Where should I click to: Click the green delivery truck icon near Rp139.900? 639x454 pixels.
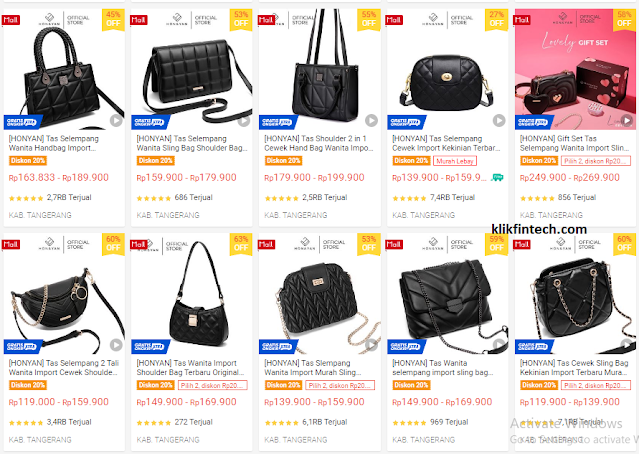tap(497, 177)
